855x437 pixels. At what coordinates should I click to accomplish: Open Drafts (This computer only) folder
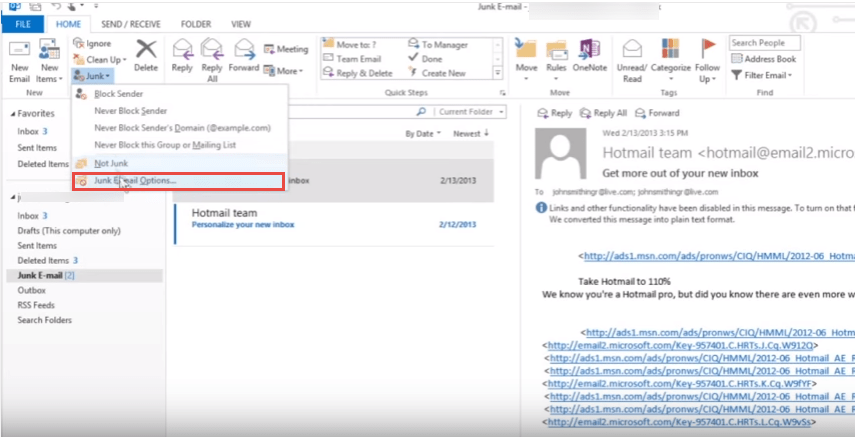tap(69, 231)
